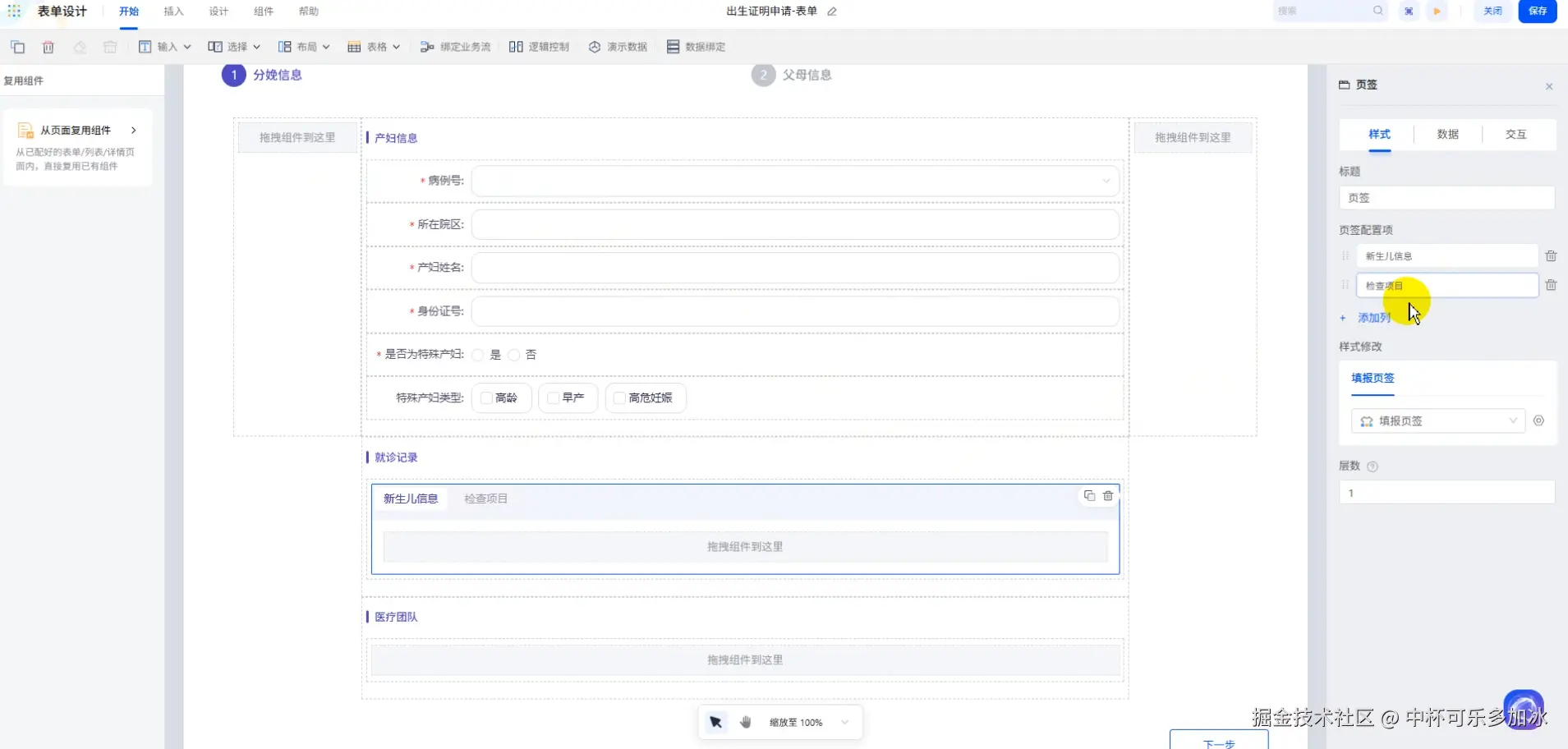Viewport: 1568px width, 749px height.
Task: Click the eraser clear icon in toolbar
Action: (80, 47)
